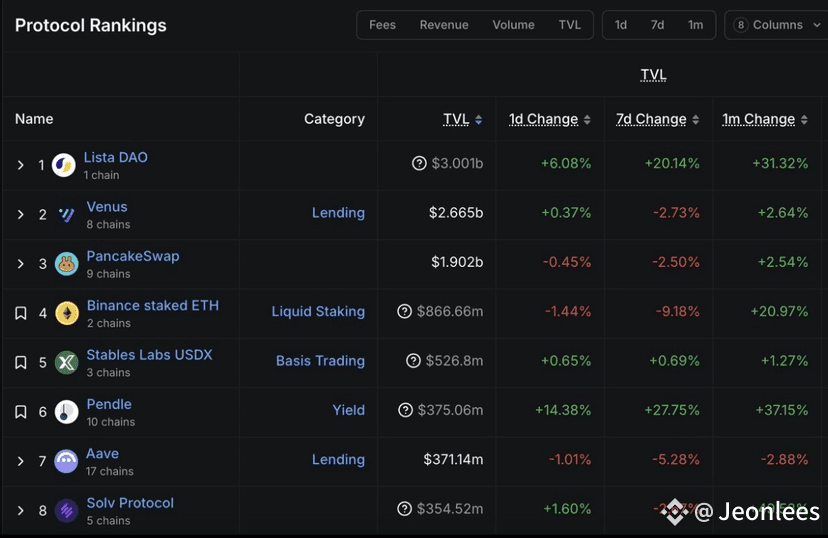Click the Name column header
The height and width of the screenshot is (538, 828).
coord(34,119)
